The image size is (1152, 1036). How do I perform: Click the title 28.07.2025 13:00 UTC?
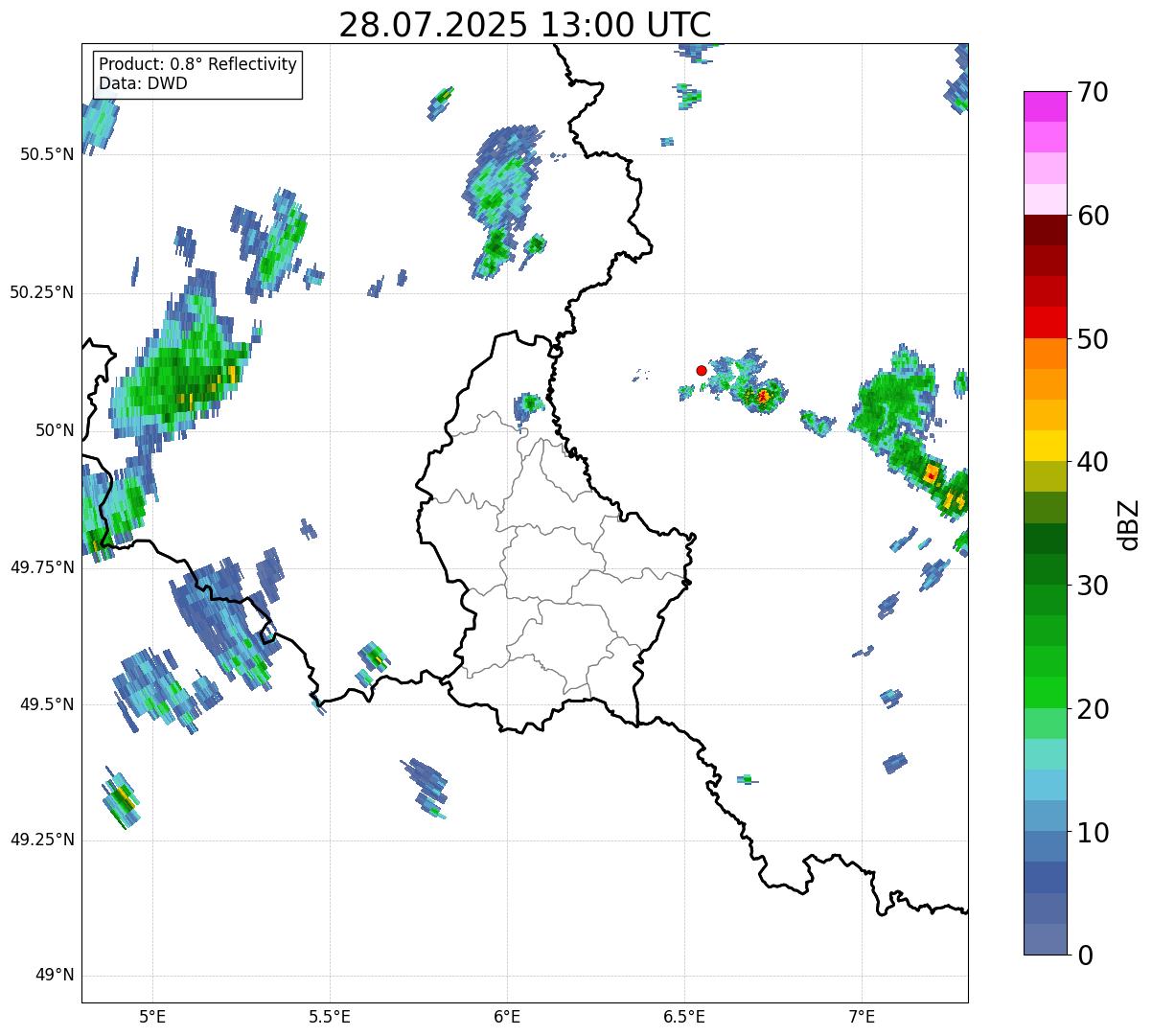[x=525, y=25]
